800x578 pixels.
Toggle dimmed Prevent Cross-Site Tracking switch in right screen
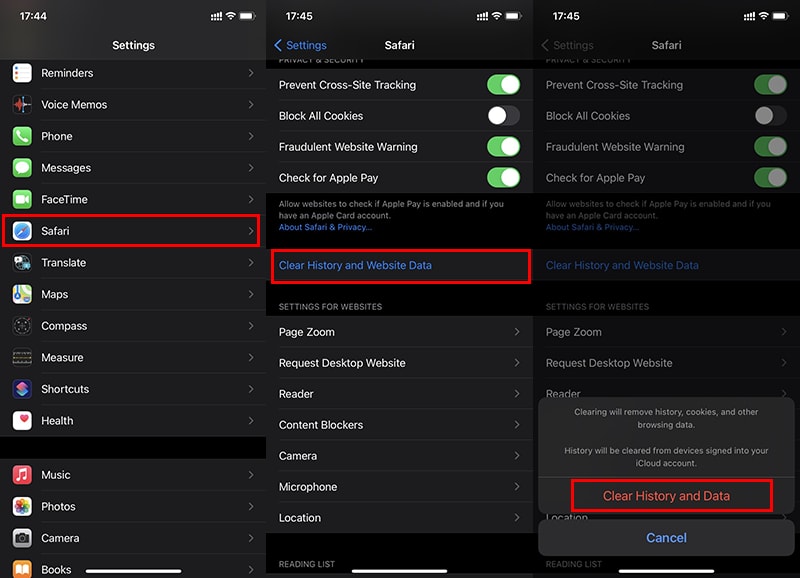click(770, 85)
